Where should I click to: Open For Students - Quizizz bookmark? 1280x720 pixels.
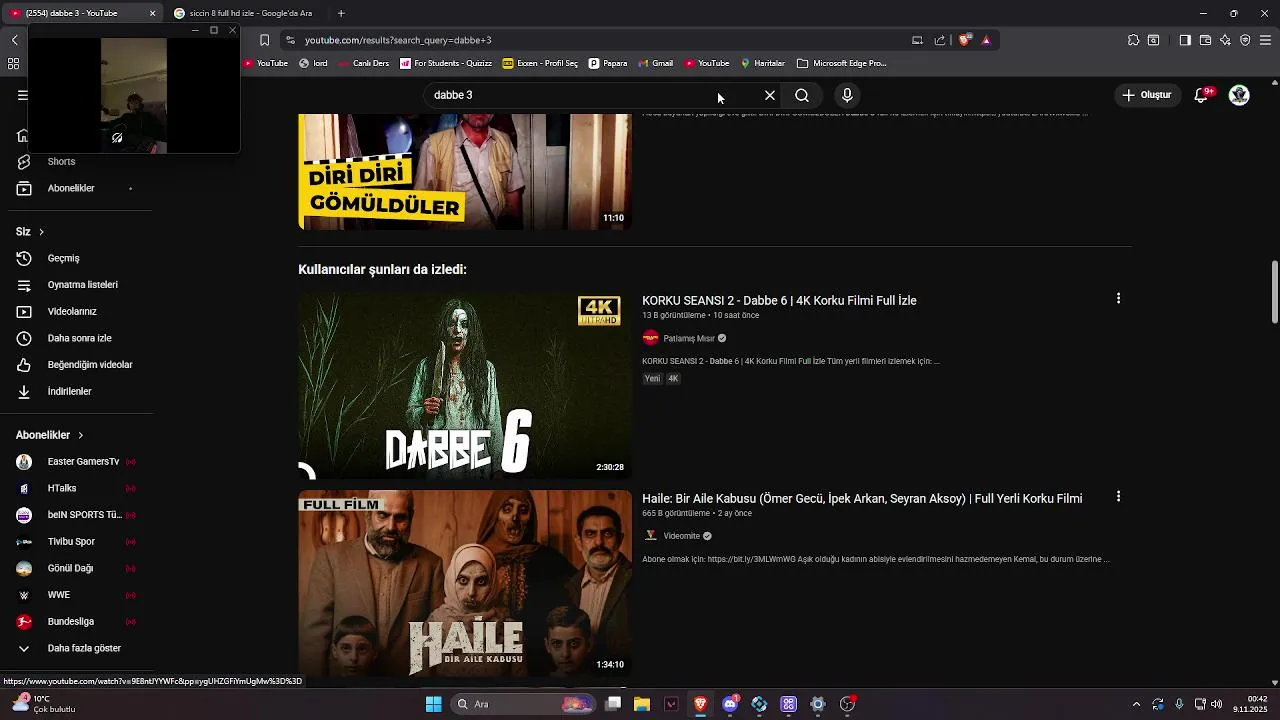point(445,63)
